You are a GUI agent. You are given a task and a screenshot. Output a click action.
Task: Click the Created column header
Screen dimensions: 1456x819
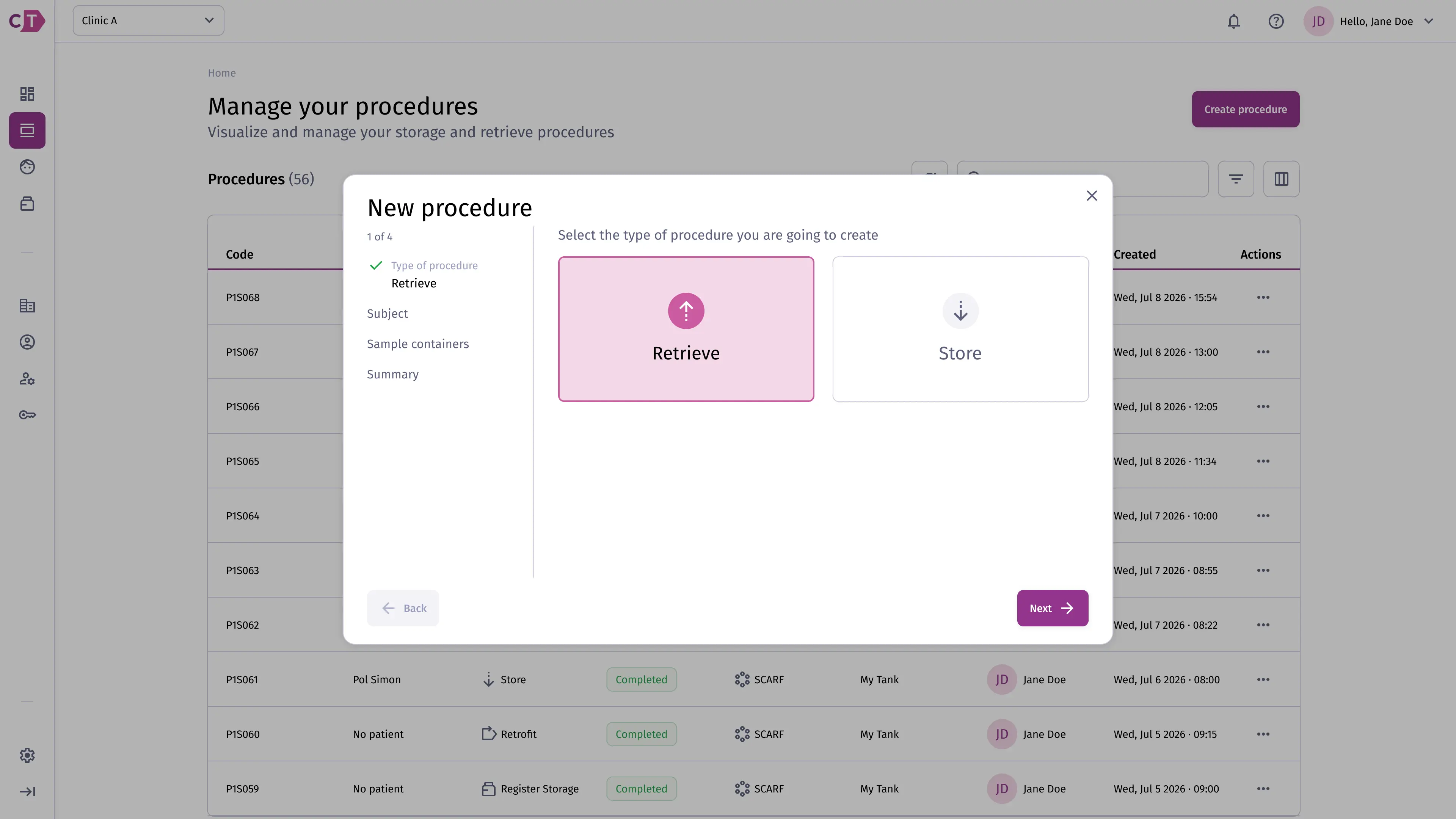click(1134, 254)
